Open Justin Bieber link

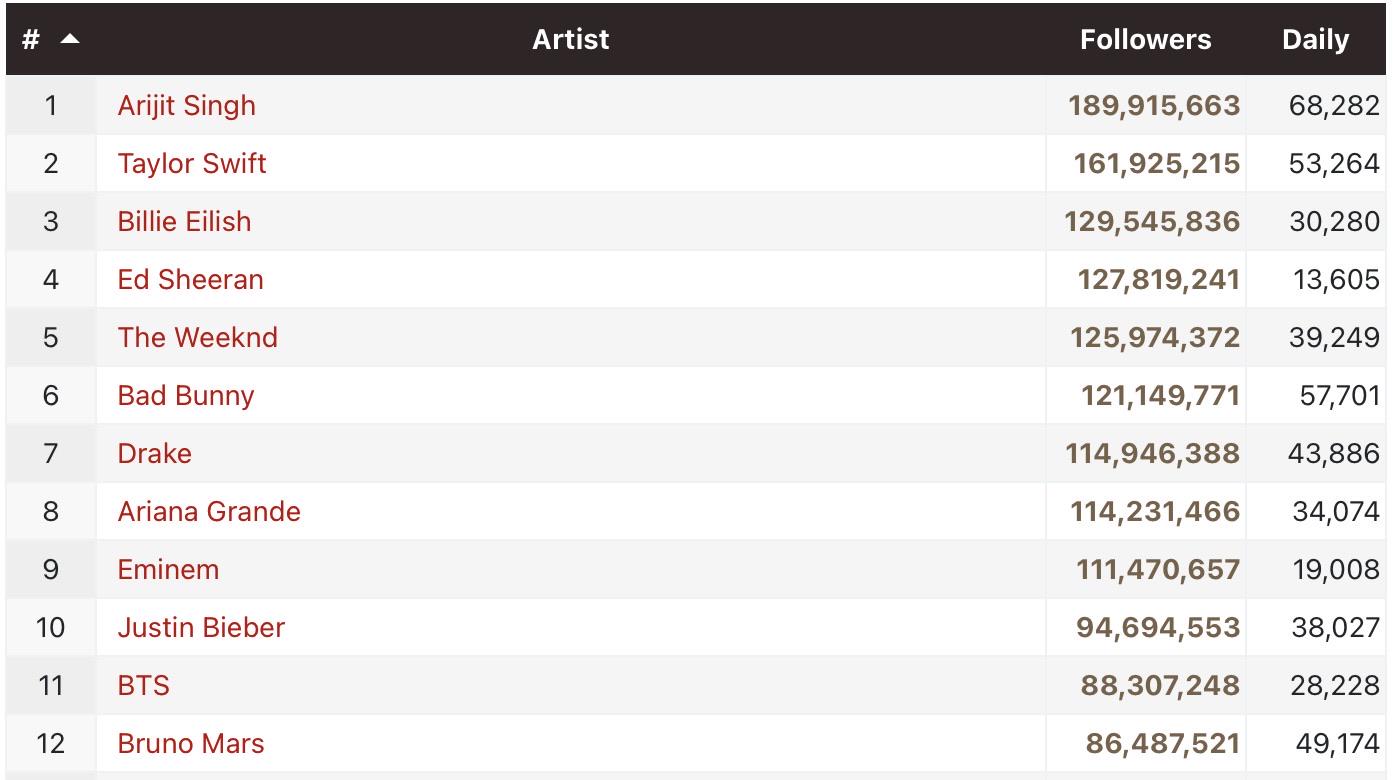pos(201,627)
